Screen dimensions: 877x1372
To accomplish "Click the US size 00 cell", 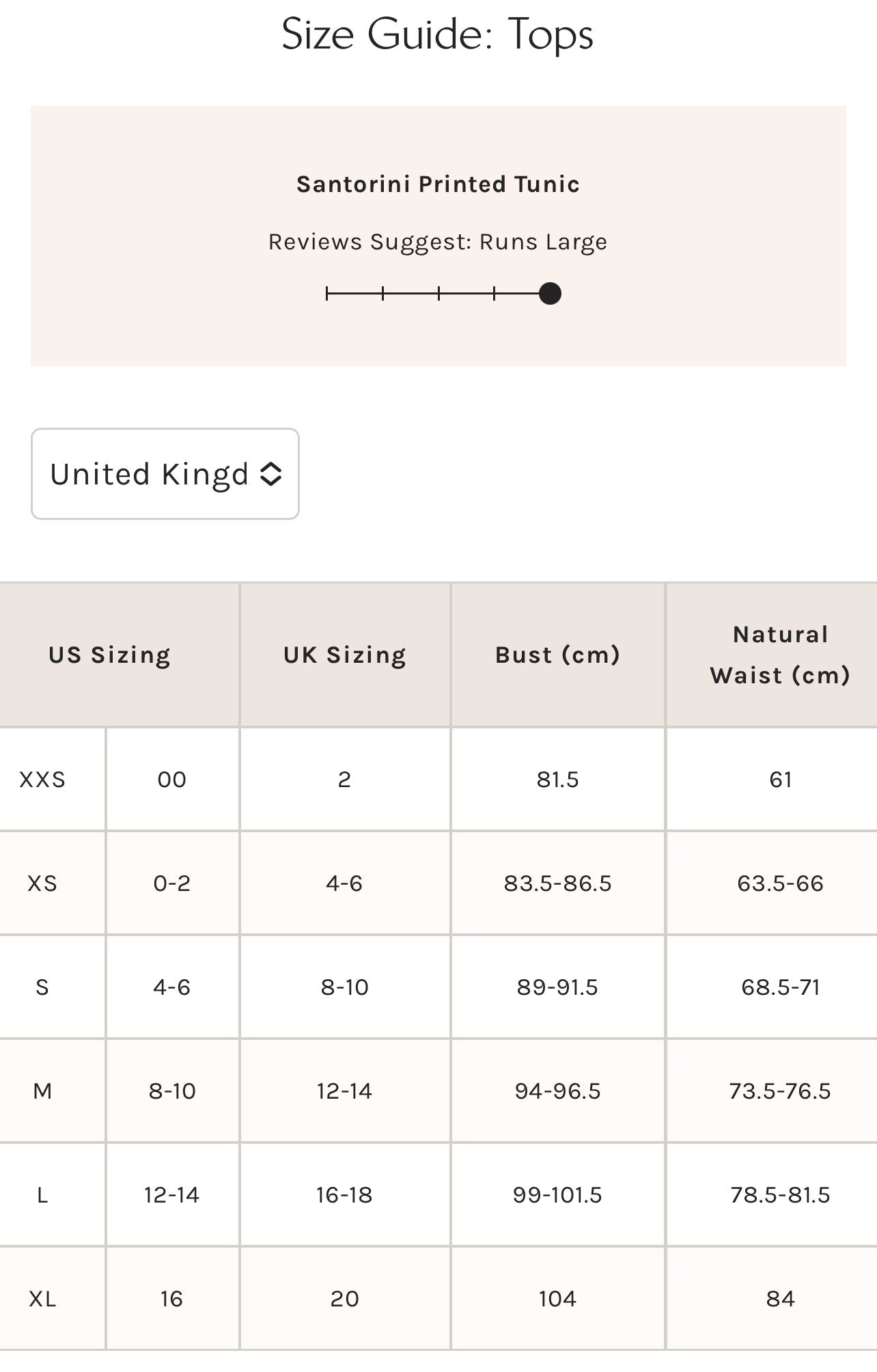I will 171,780.
